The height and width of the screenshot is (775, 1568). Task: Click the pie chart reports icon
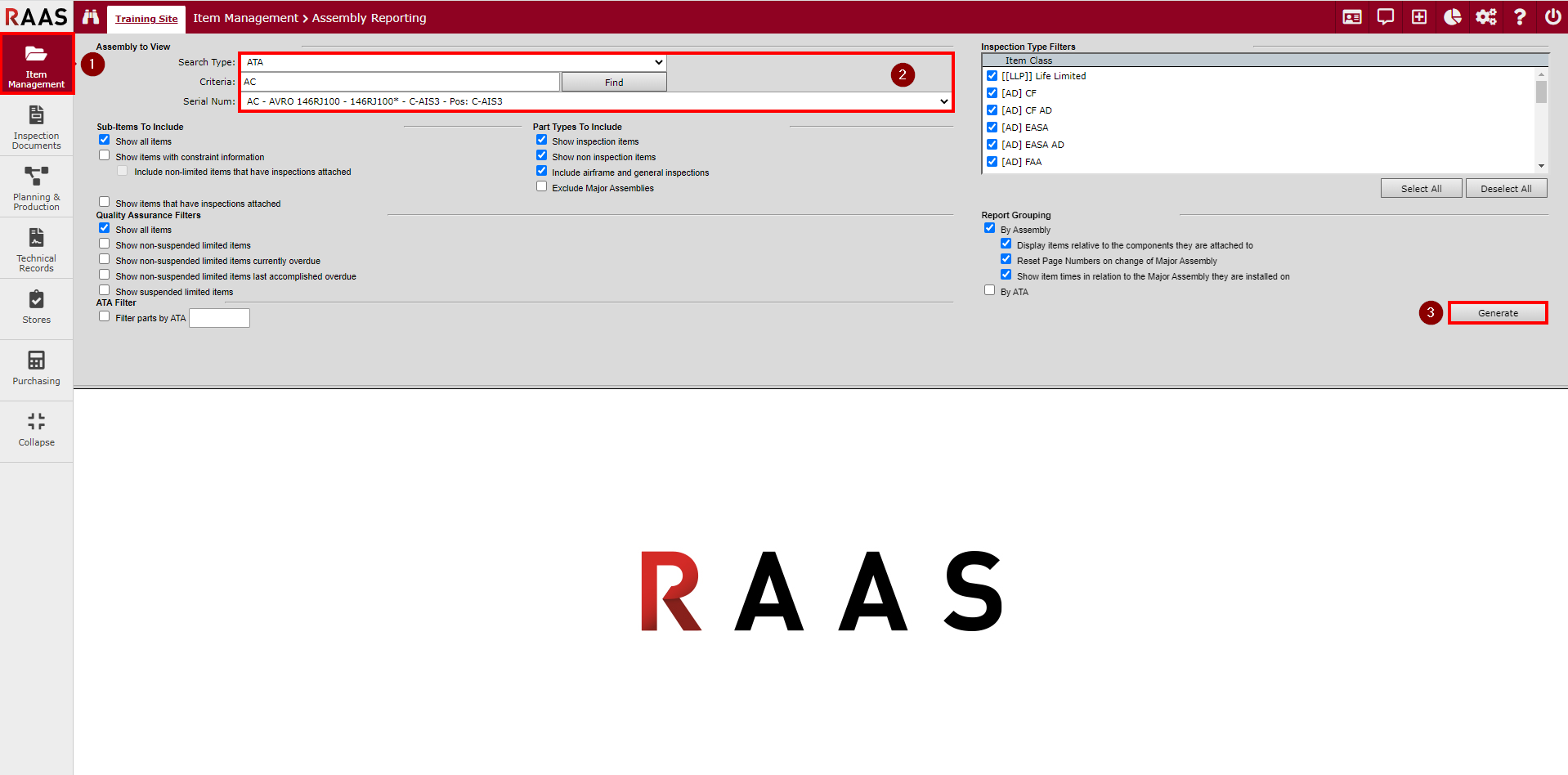pyautogui.click(x=1452, y=17)
